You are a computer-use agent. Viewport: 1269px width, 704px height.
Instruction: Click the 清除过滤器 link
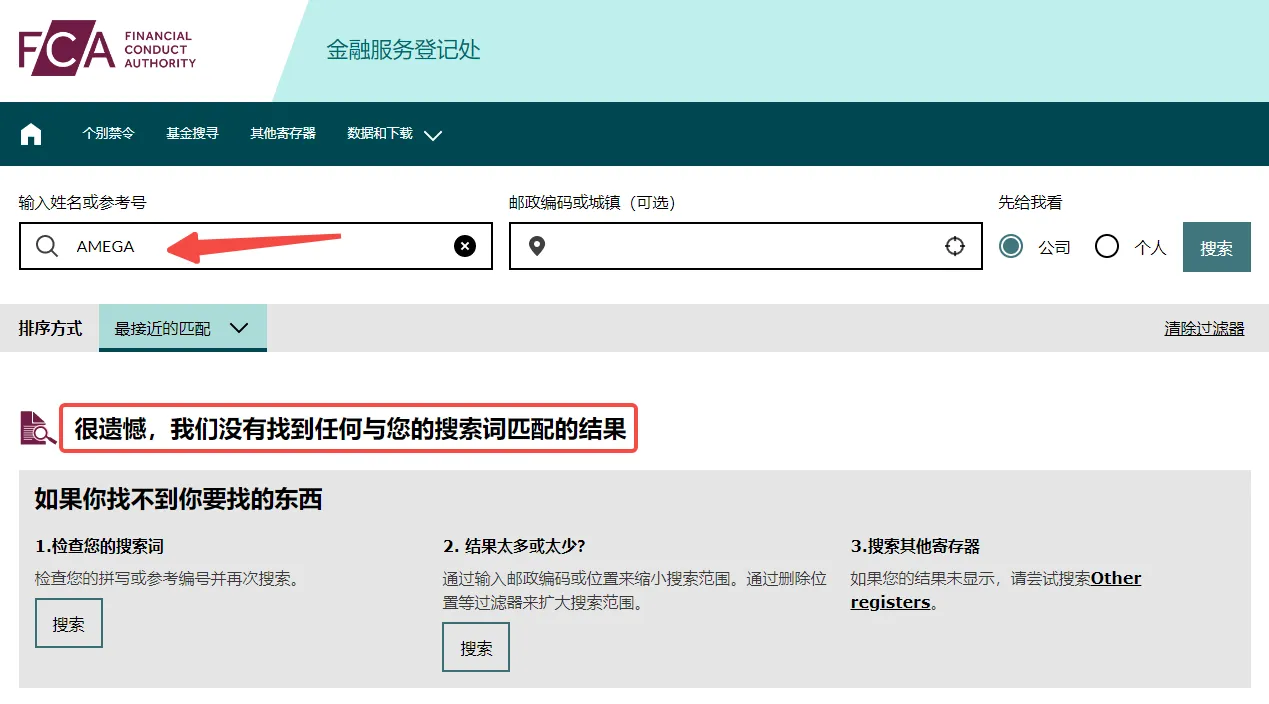(x=1204, y=328)
